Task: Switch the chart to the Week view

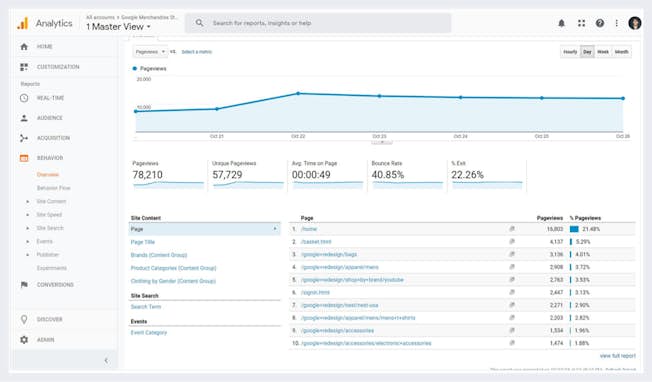Action: coord(603,52)
